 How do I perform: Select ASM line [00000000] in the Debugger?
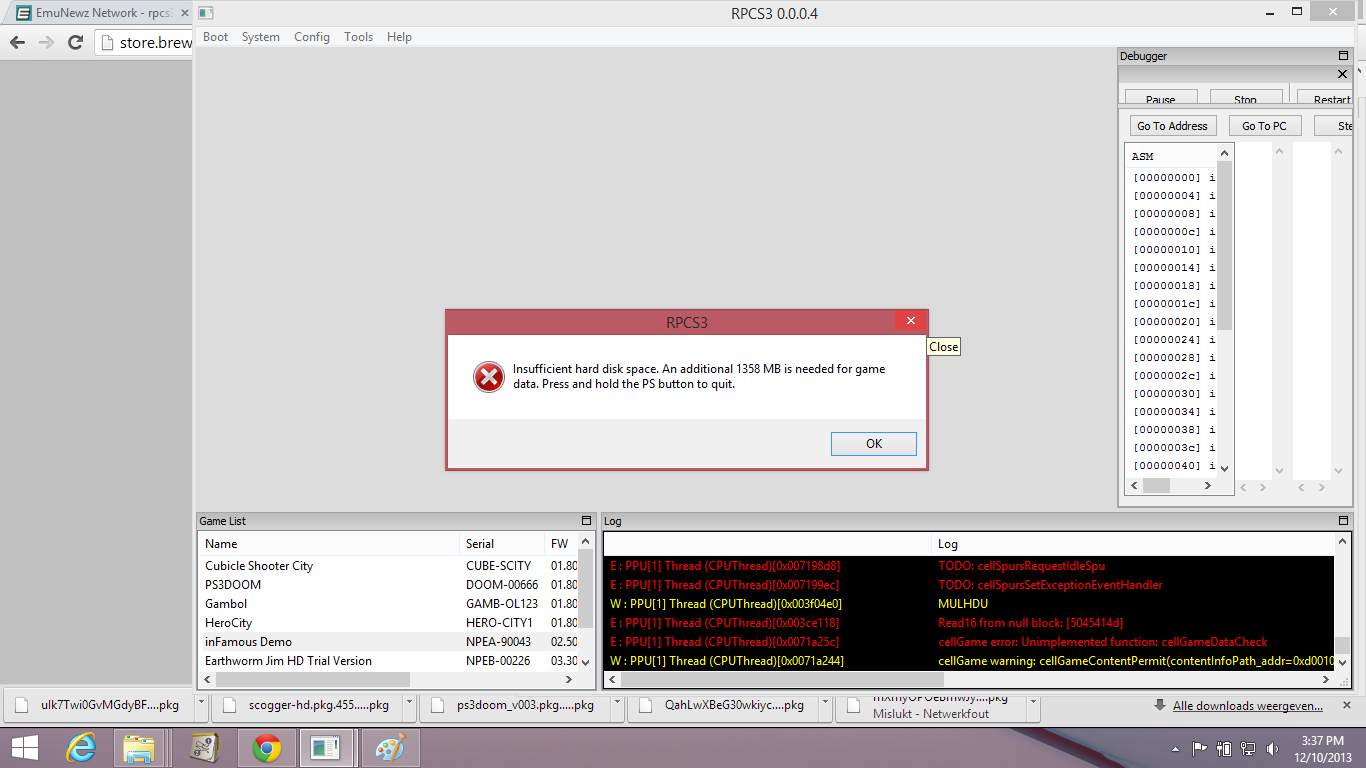[x=1174, y=178]
